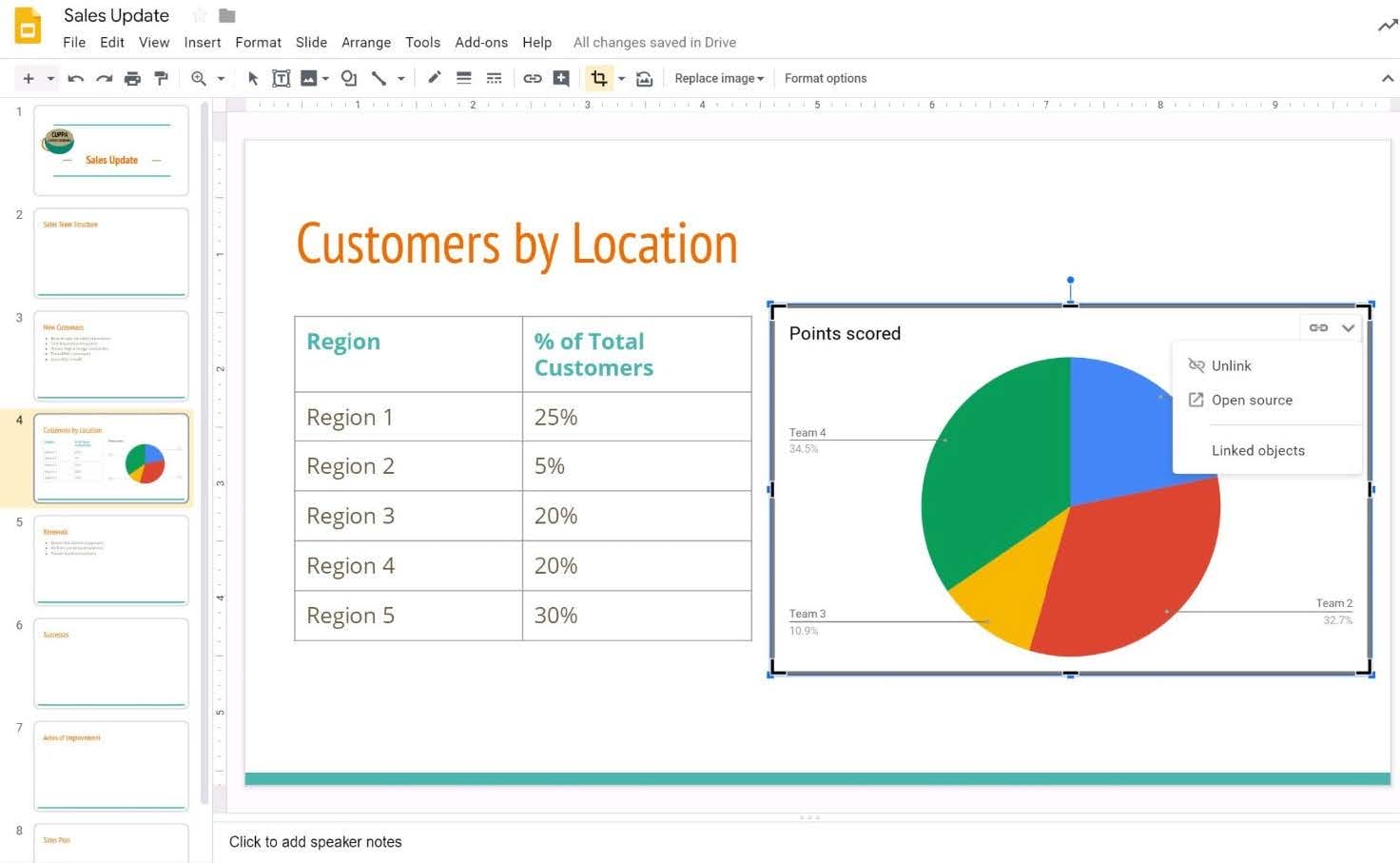The image size is (1400, 863).
Task: Click the insert image icon
Action: [x=309, y=78]
